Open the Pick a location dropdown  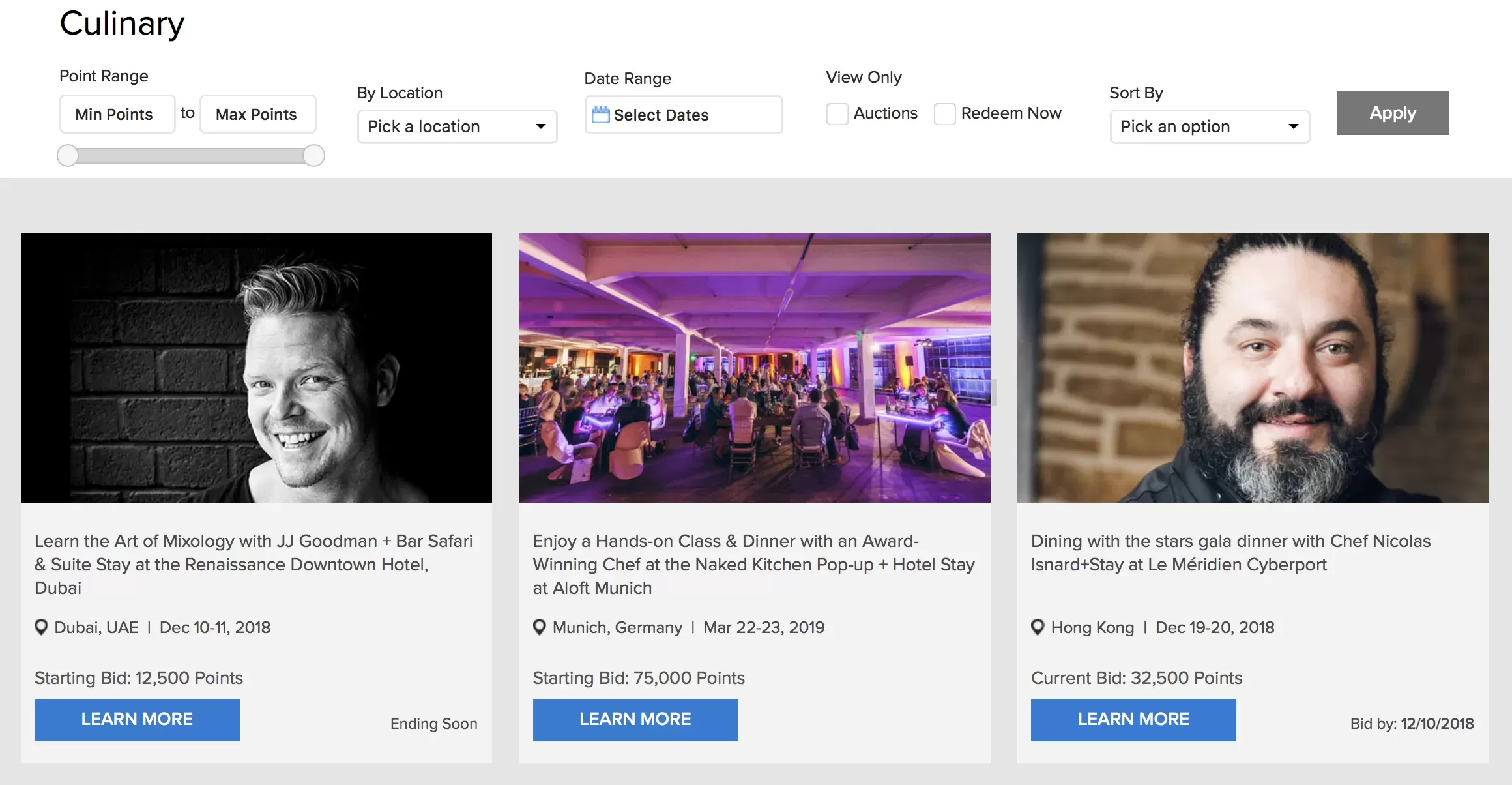pos(457,126)
